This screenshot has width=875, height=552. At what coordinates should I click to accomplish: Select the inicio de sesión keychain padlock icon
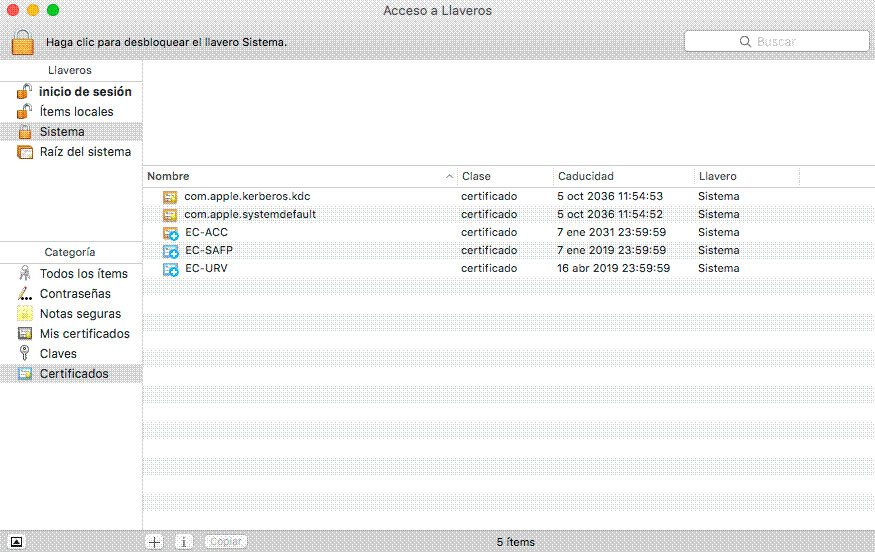click(x=24, y=91)
